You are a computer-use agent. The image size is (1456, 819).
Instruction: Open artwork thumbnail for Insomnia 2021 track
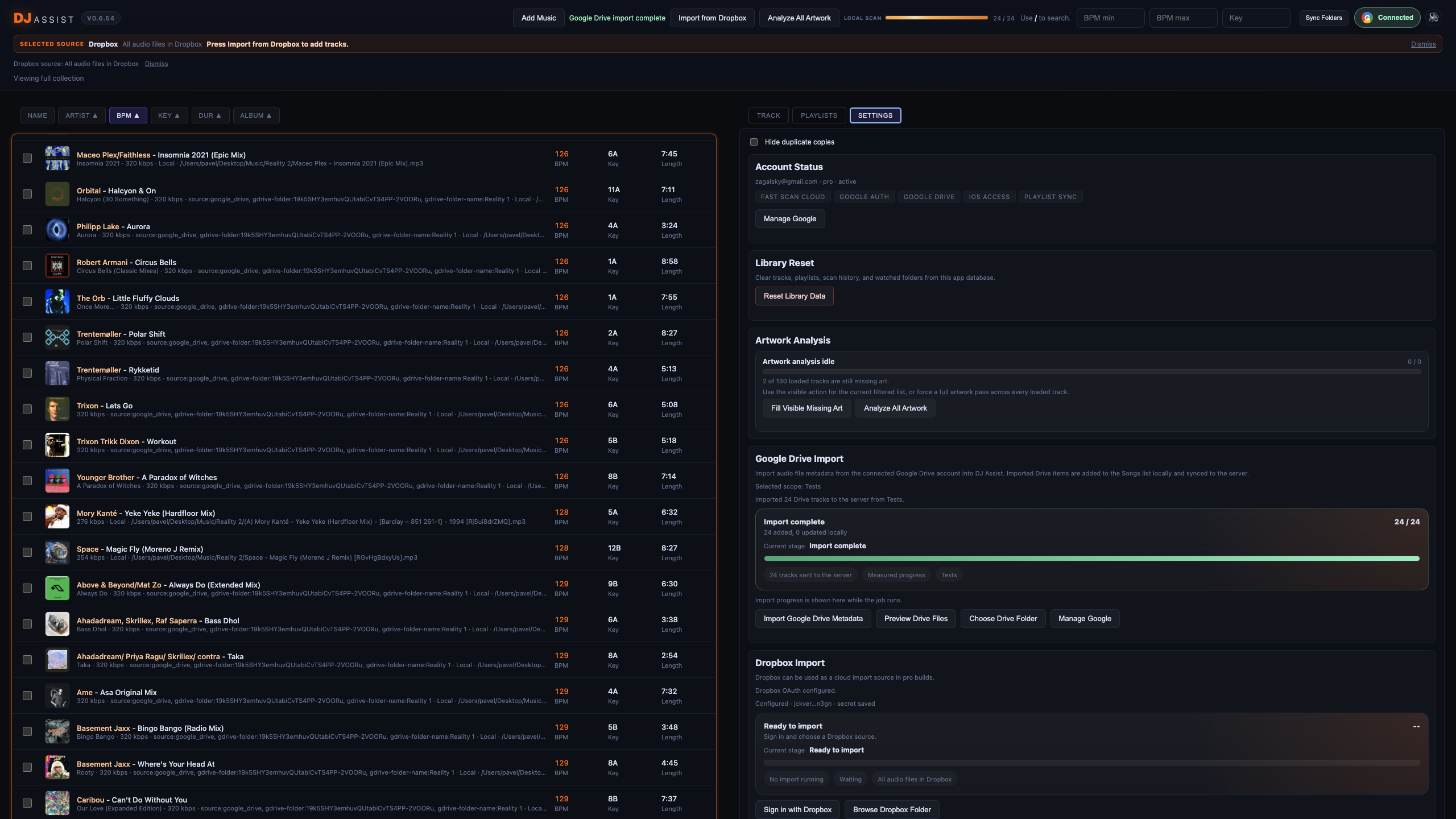pyautogui.click(x=57, y=158)
